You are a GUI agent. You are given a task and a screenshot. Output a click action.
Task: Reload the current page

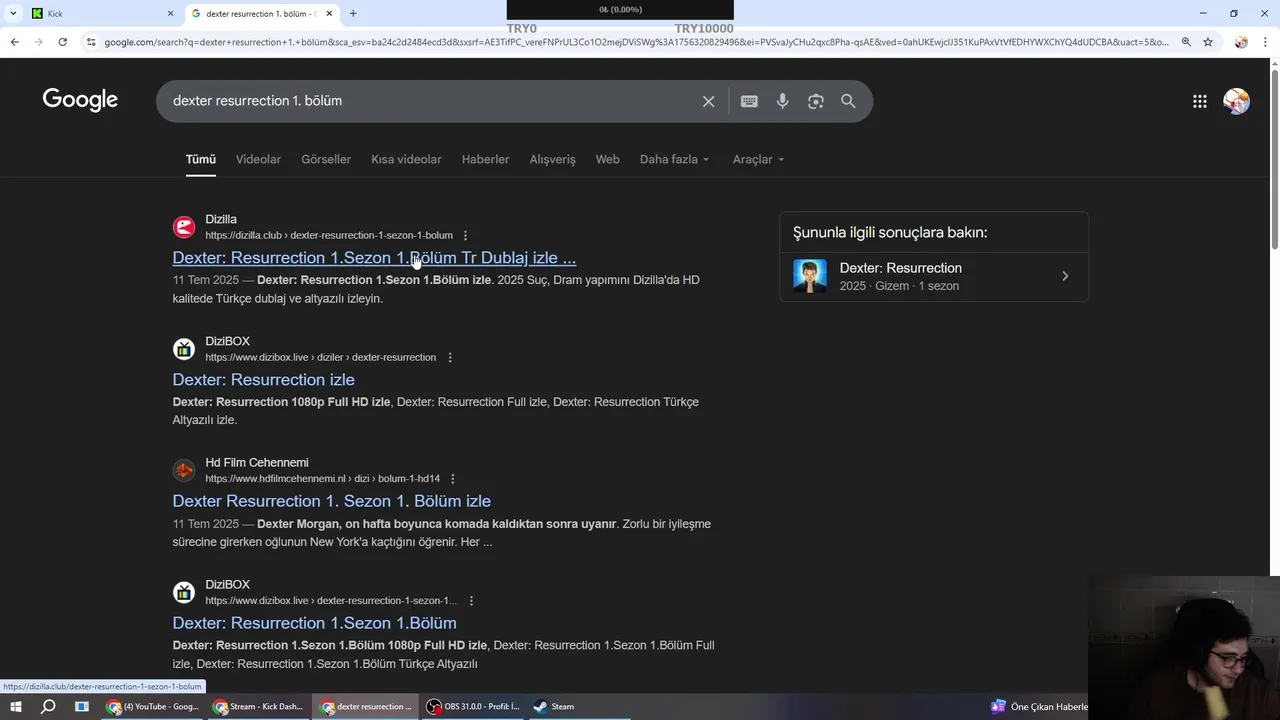click(62, 42)
